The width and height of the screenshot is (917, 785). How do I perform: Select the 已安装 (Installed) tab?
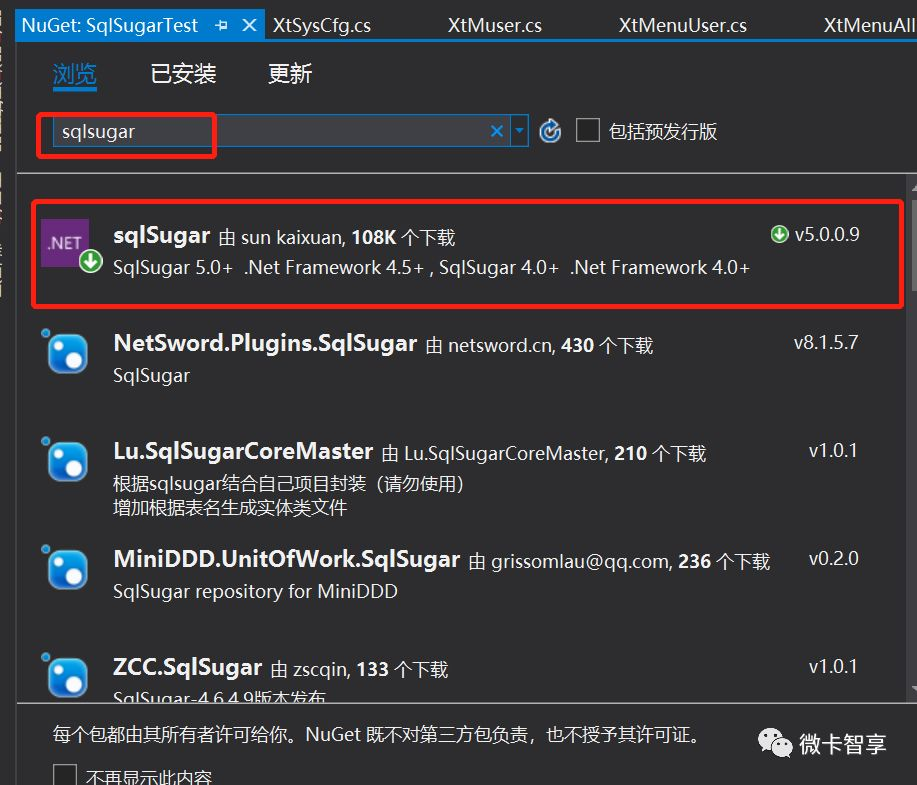[183, 74]
